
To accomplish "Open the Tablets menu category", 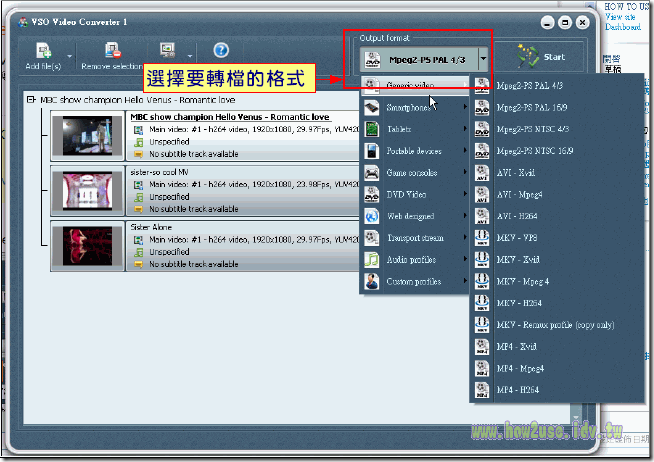I will point(415,129).
